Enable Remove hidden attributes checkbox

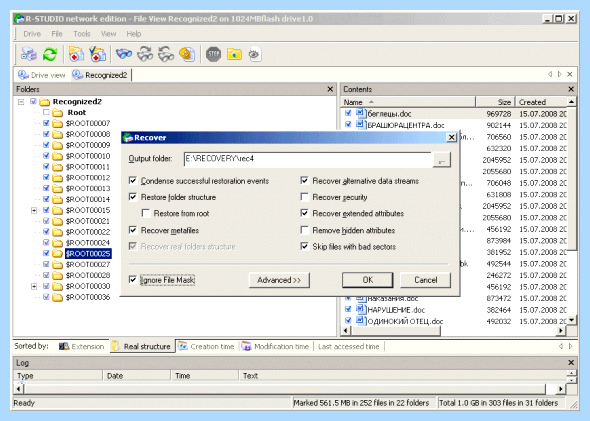tap(304, 230)
